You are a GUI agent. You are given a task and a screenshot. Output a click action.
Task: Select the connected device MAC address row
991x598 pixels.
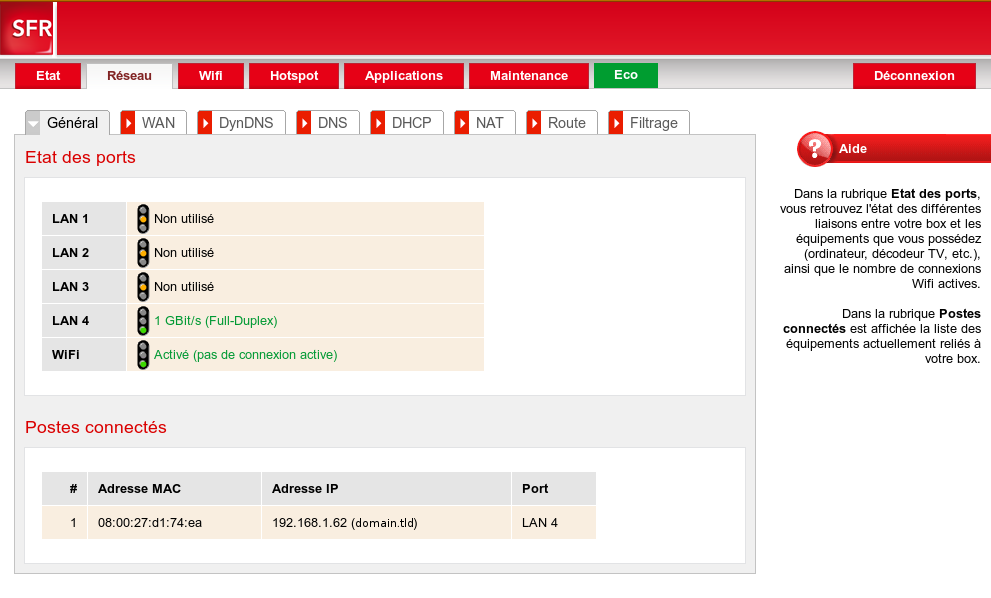[150, 522]
